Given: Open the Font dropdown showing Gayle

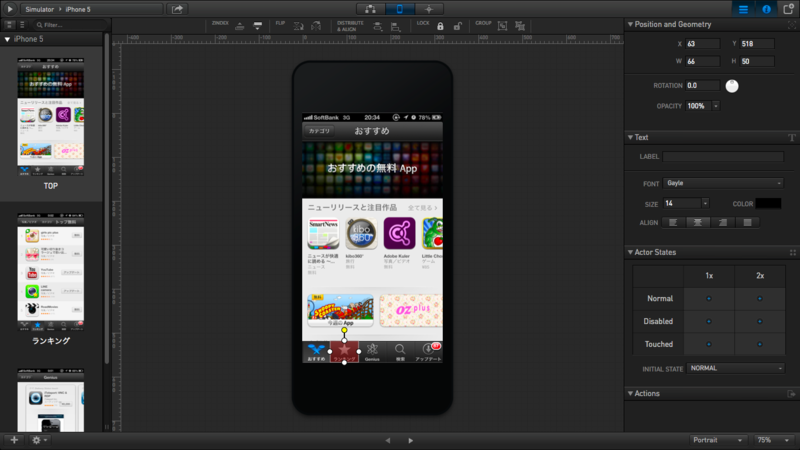Looking at the screenshot, I should [x=723, y=183].
